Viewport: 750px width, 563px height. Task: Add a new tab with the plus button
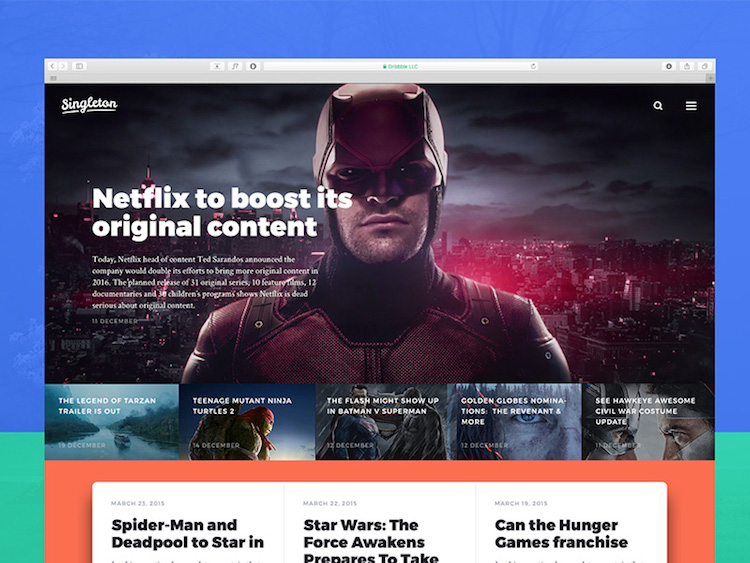click(x=711, y=78)
